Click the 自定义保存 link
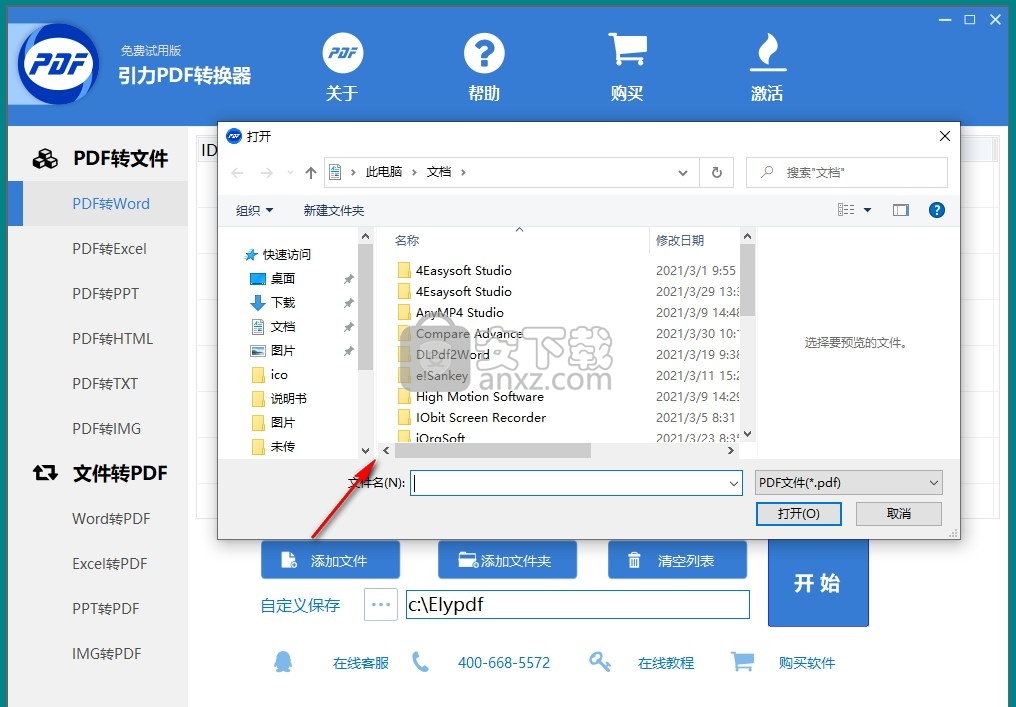Screen dimensions: 1016x707 300,605
